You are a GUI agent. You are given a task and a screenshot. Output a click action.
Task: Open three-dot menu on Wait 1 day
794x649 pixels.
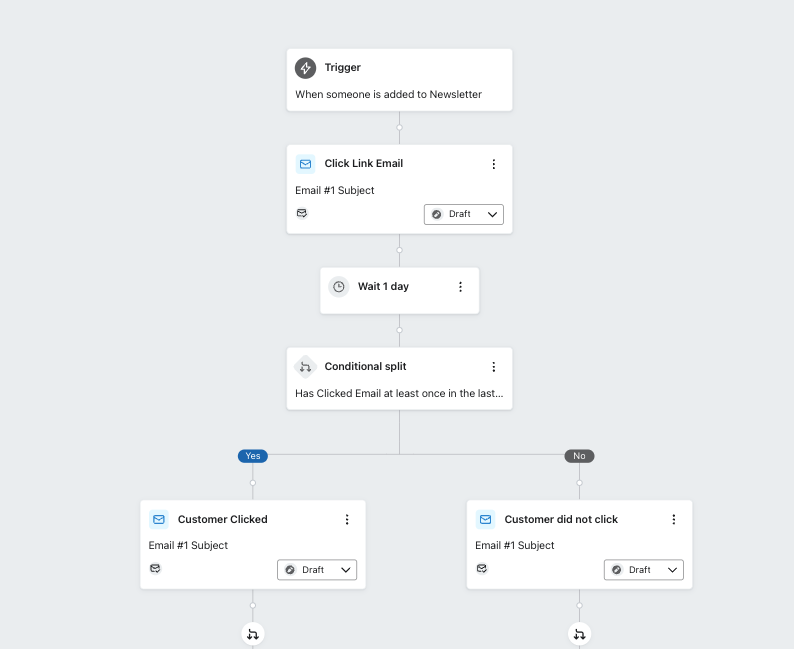coord(460,287)
